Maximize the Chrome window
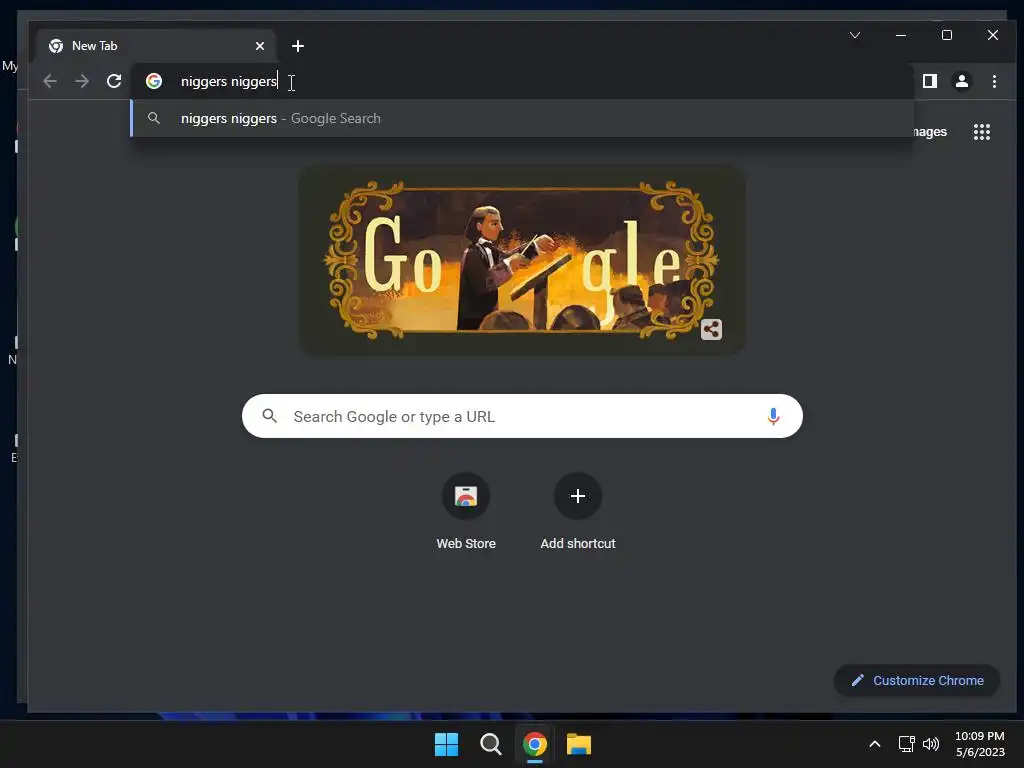The image size is (1024, 768). pyautogui.click(x=947, y=35)
